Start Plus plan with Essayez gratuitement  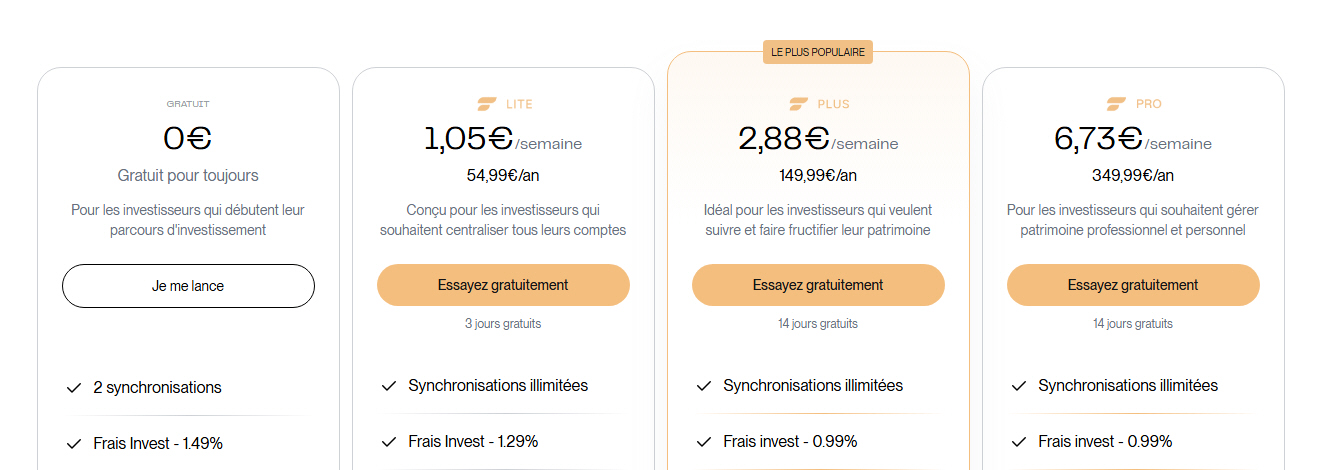click(818, 285)
